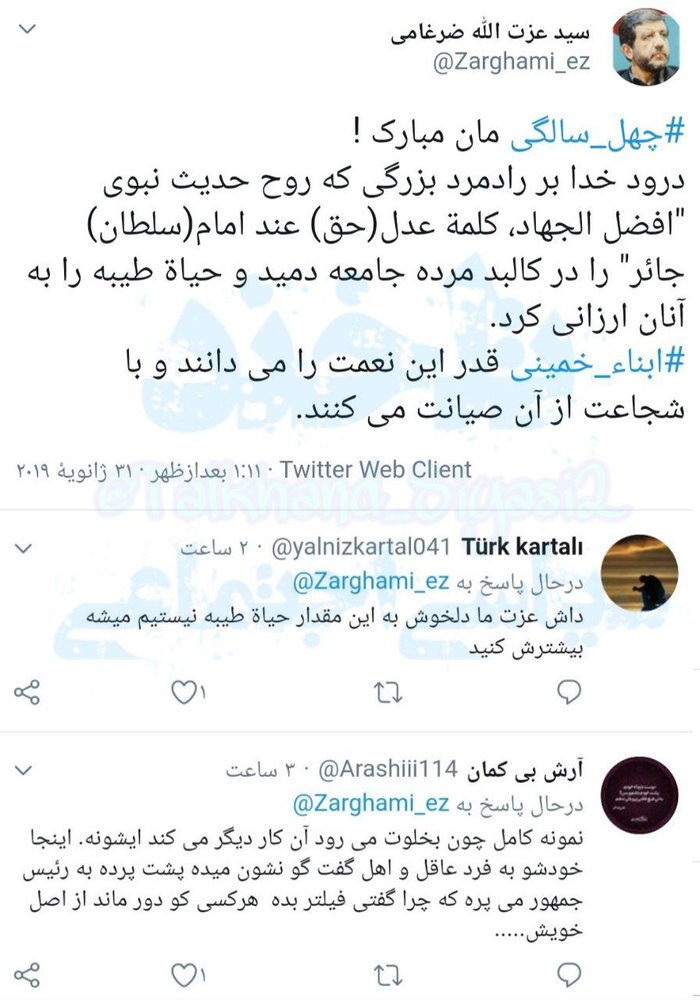700x1000 pixels.
Task: Open the @yalnizkartal041 username link
Action: [361, 547]
